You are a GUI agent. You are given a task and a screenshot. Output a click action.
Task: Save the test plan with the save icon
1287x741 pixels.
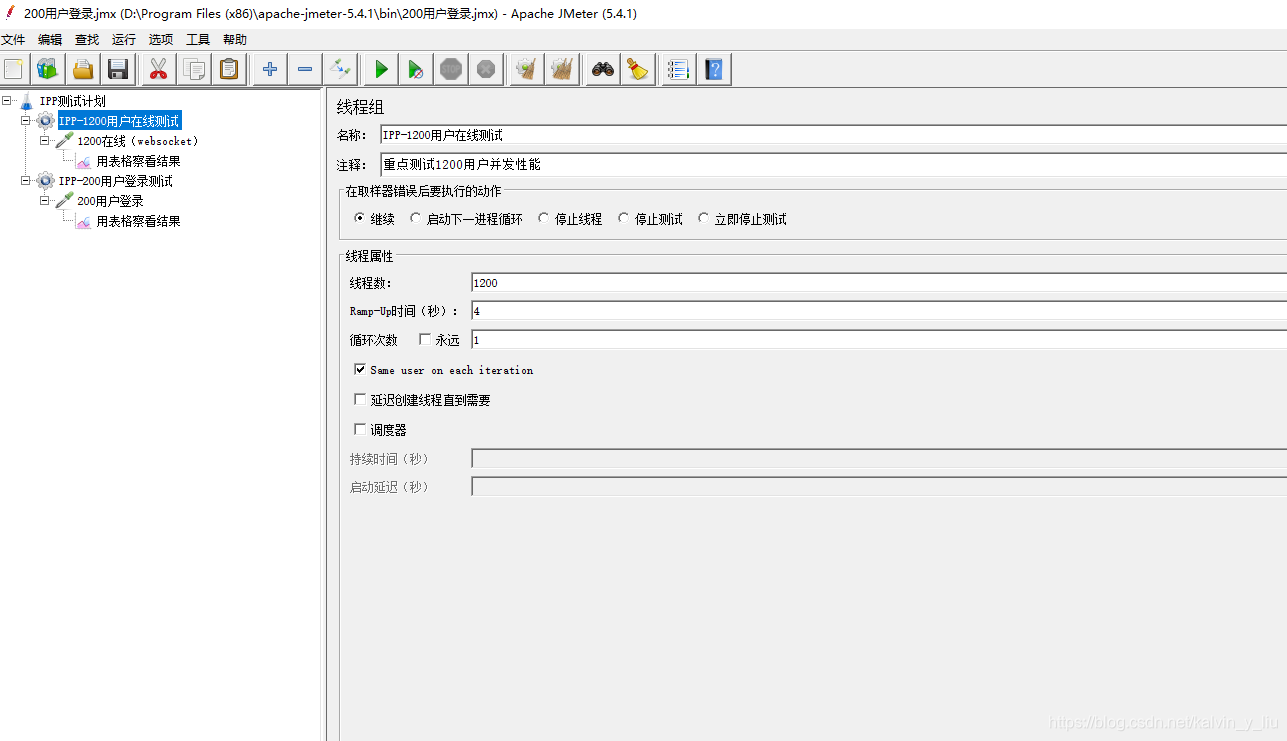click(x=118, y=69)
